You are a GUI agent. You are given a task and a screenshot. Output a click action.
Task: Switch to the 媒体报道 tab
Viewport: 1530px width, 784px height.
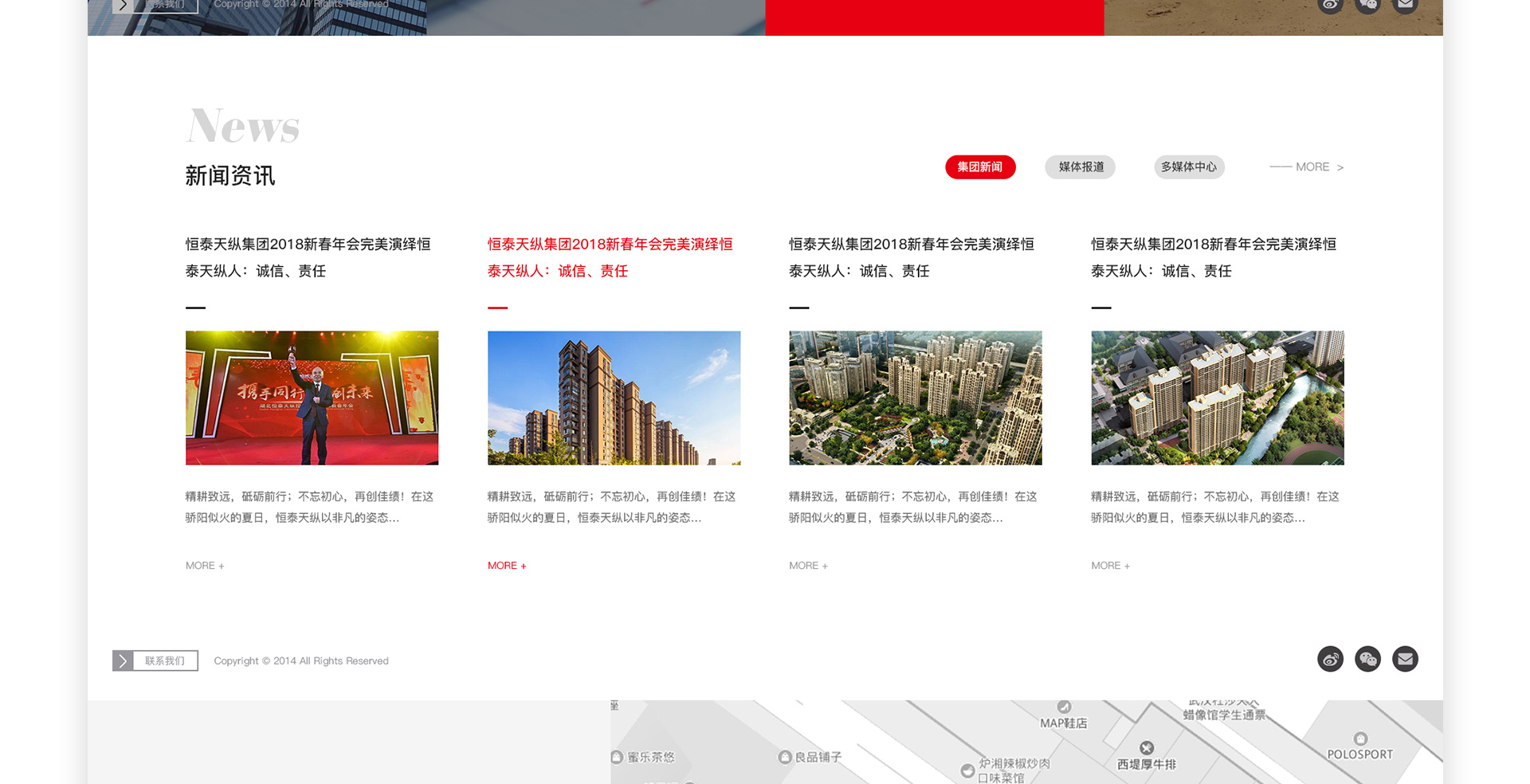[x=1081, y=167]
